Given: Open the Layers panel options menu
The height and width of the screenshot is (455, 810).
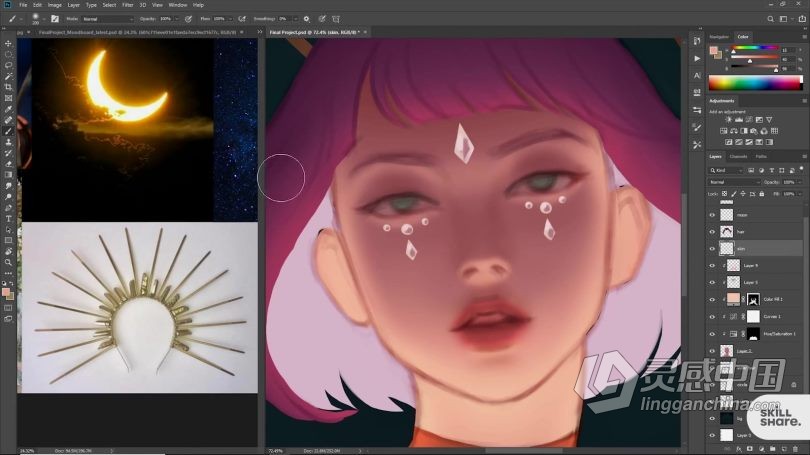Looking at the screenshot, I should click(x=804, y=156).
